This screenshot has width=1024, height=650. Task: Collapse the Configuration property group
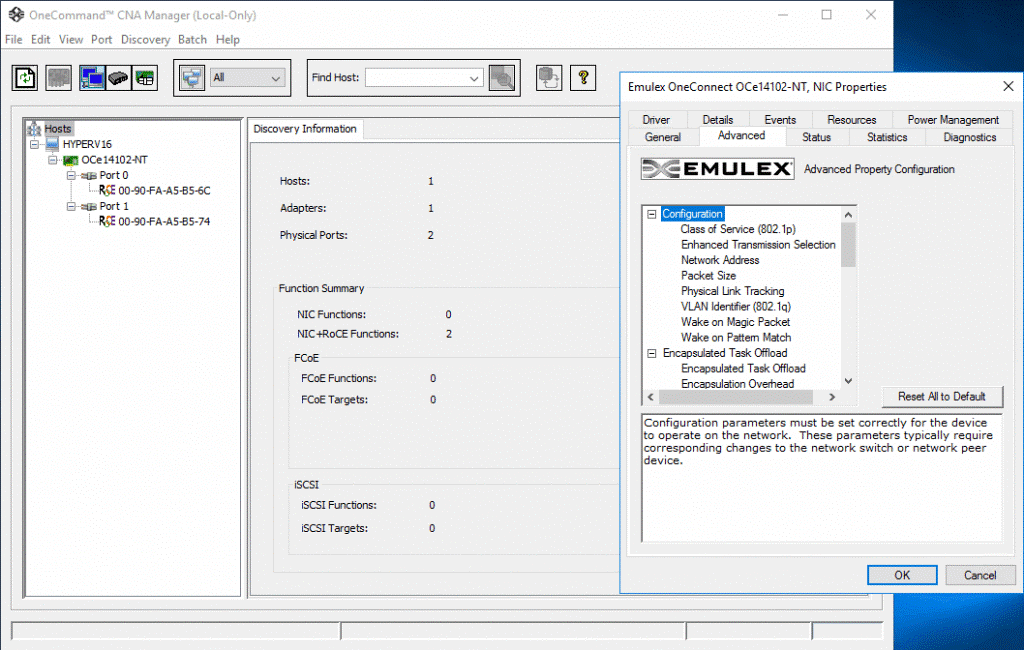[x=652, y=214]
